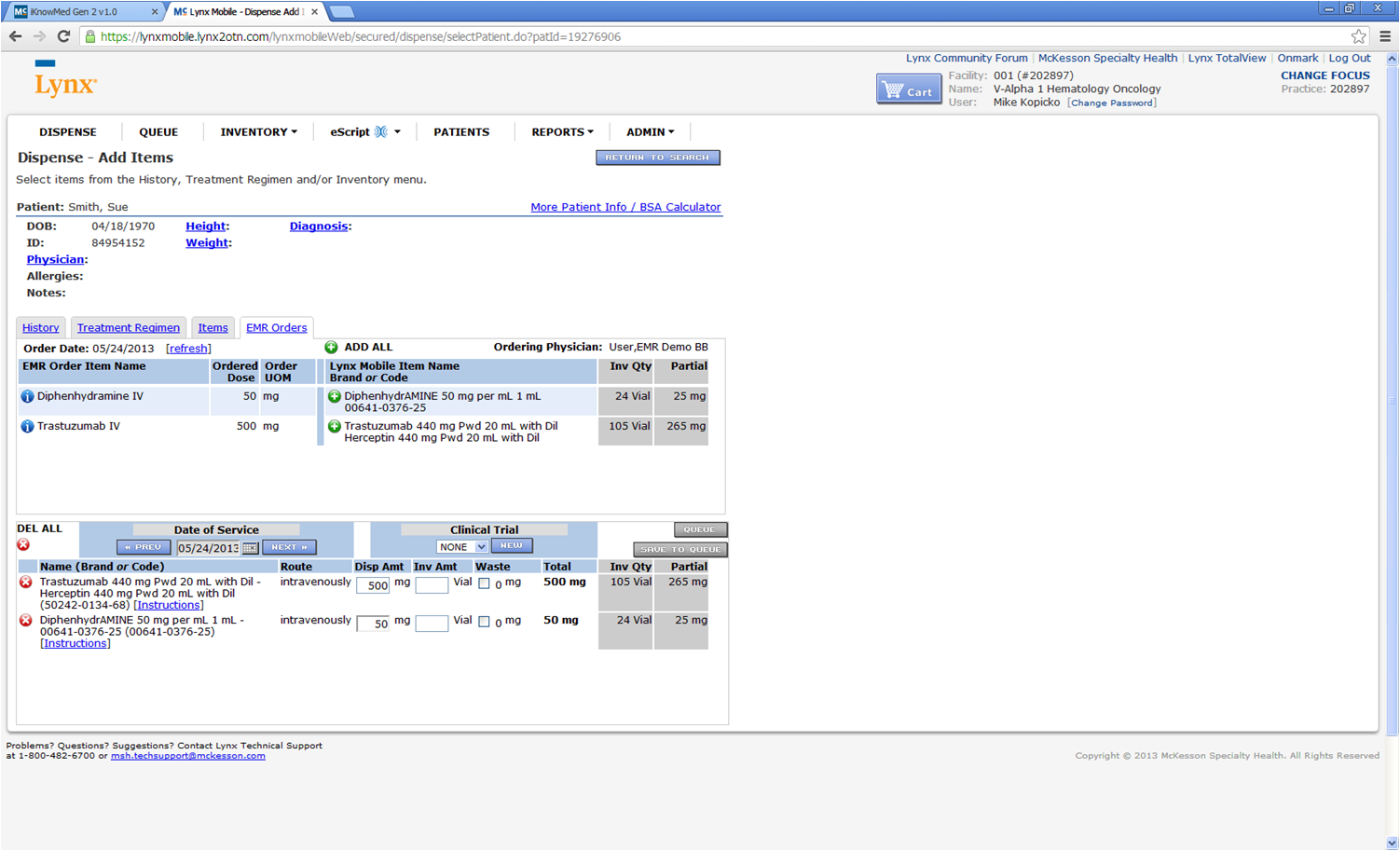Viewport: 1400px width, 851px height.
Task: Open the Clinical Trial NONE dropdown
Action: [x=462, y=546]
